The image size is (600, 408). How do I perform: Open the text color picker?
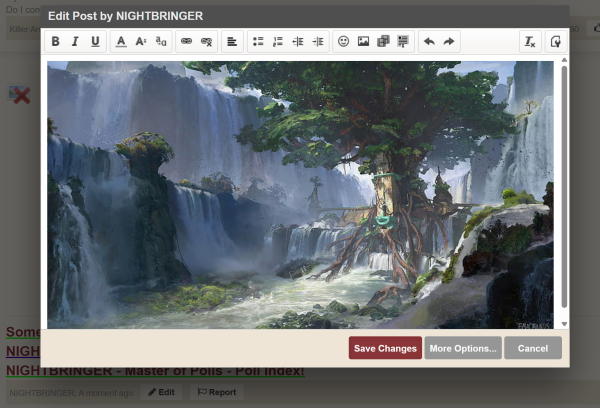tap(121, 42)
